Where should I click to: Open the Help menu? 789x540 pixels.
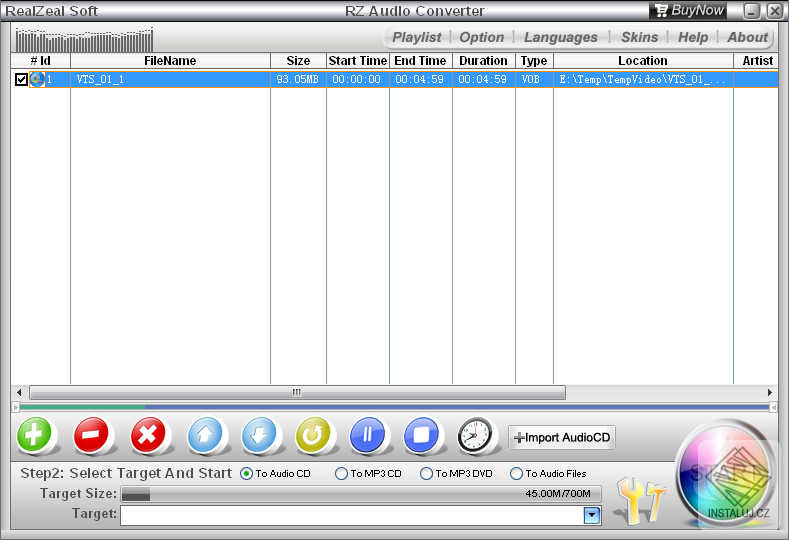click(x=693, y=37)
